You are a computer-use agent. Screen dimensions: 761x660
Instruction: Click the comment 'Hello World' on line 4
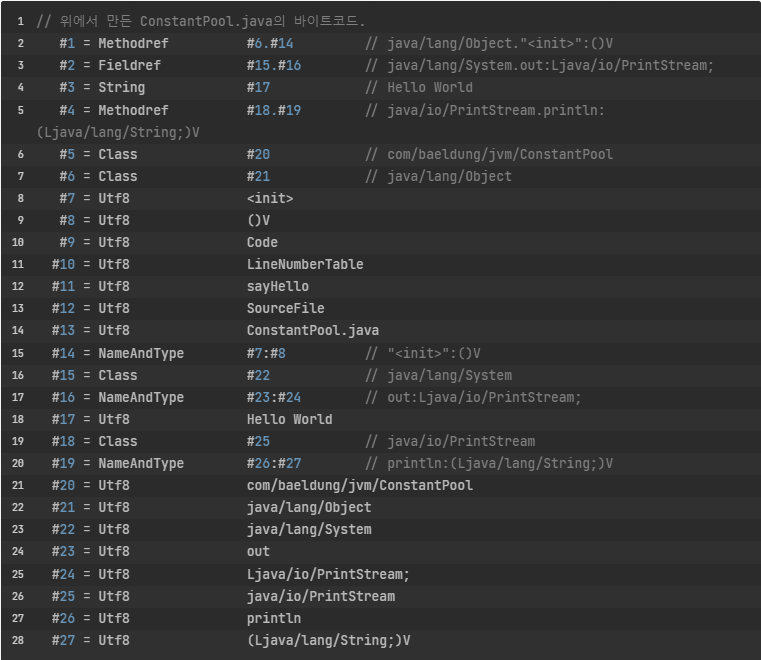(x=430, y=87)
